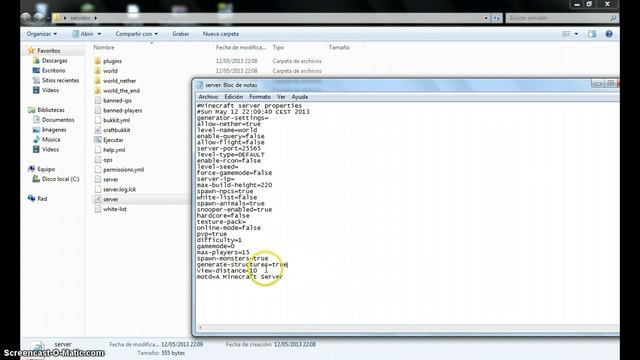
Task: Open Vídeos under Bibliotecas
Action: pos(50,149)
